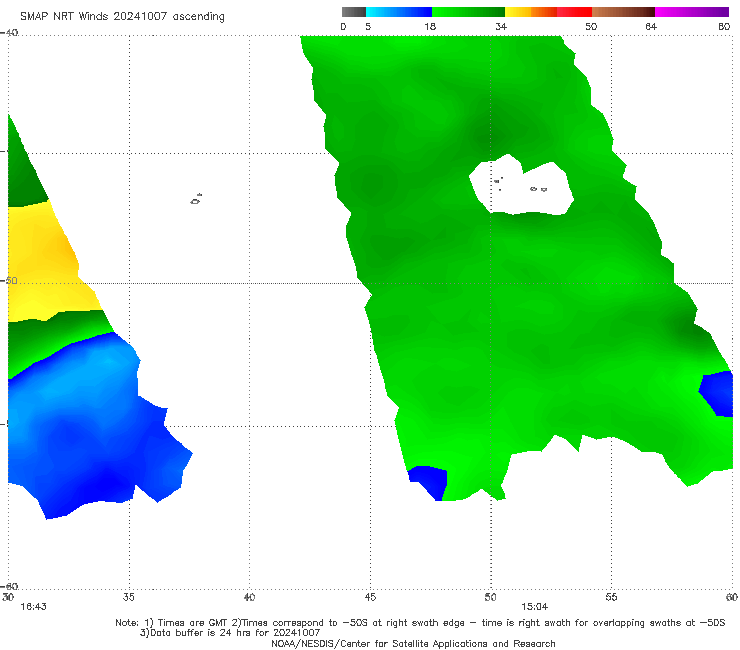Click the cyan-blue 5-18 segment of color bar
Screen dimensions: 740x650
click(x=399, y=12)
